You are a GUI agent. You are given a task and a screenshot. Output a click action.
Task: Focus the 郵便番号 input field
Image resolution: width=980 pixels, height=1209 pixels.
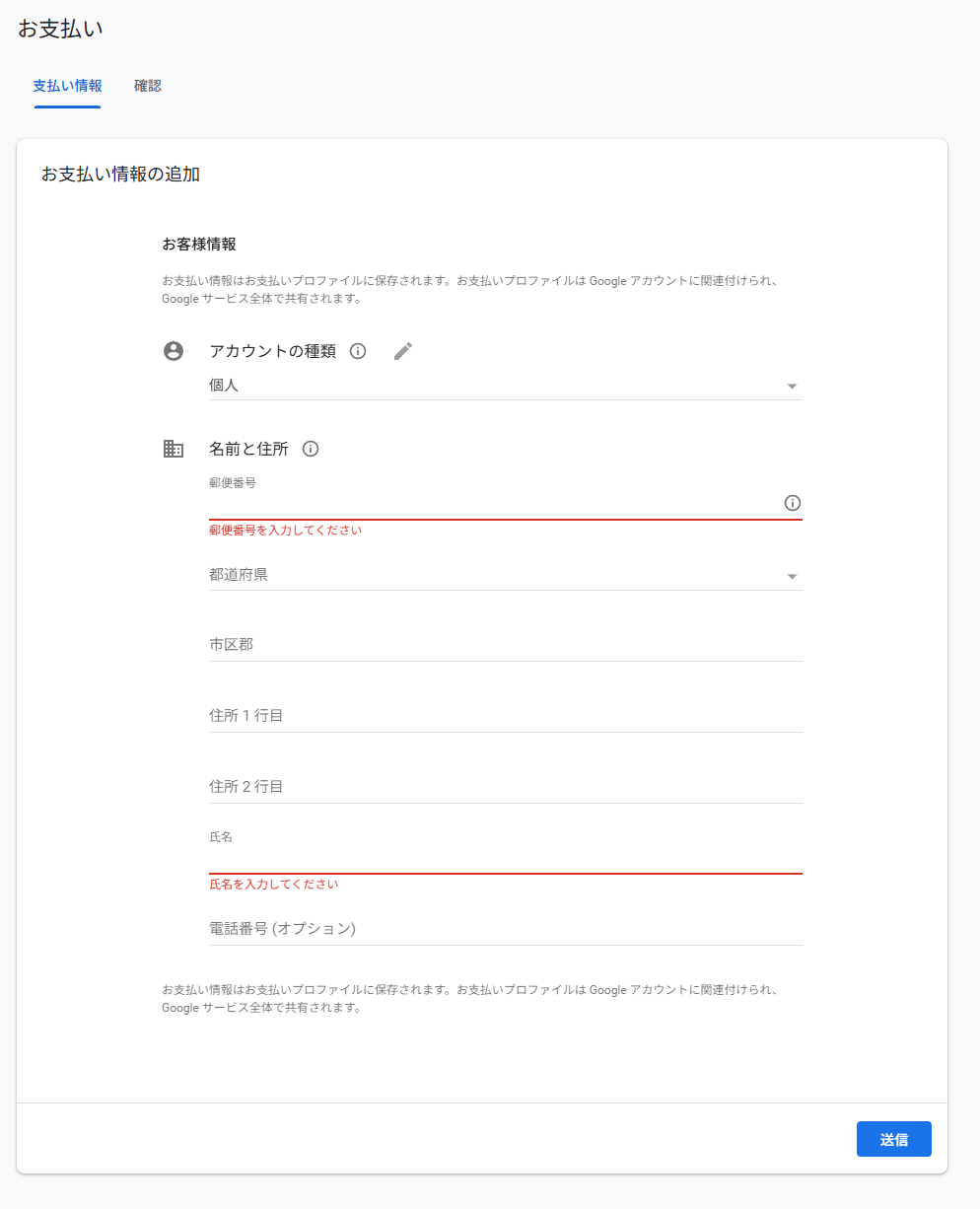point(493,504)
